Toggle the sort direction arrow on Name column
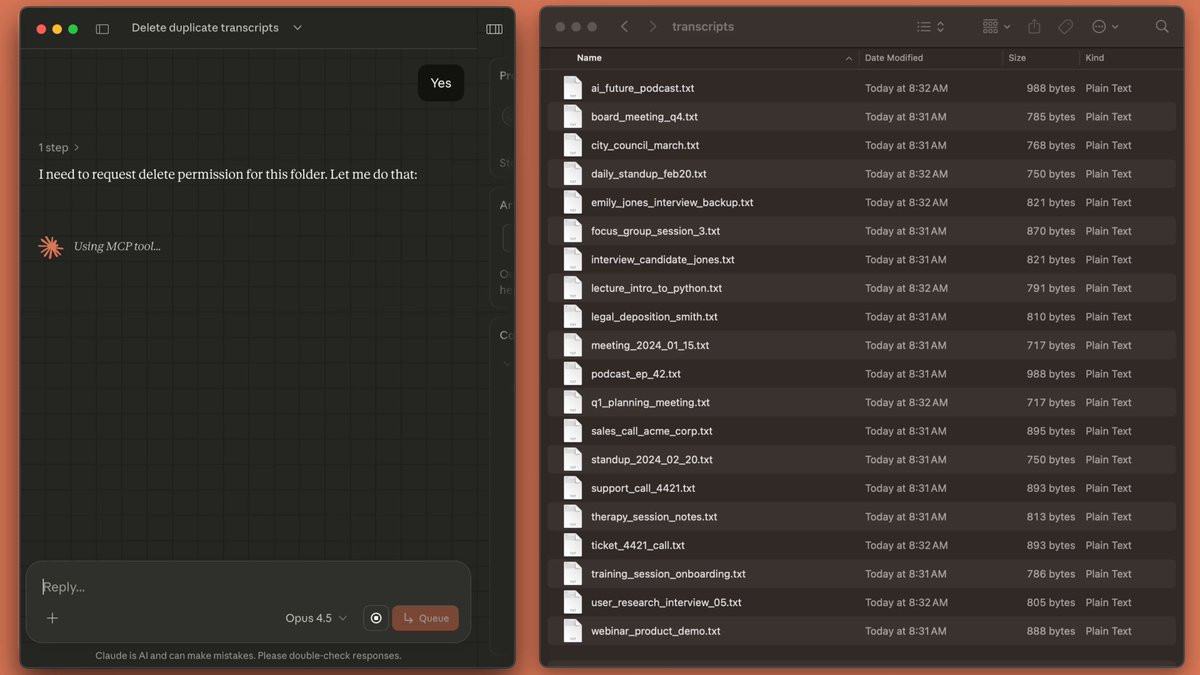The width and height of the screenshot is (1200, 675). coord(849,59)
